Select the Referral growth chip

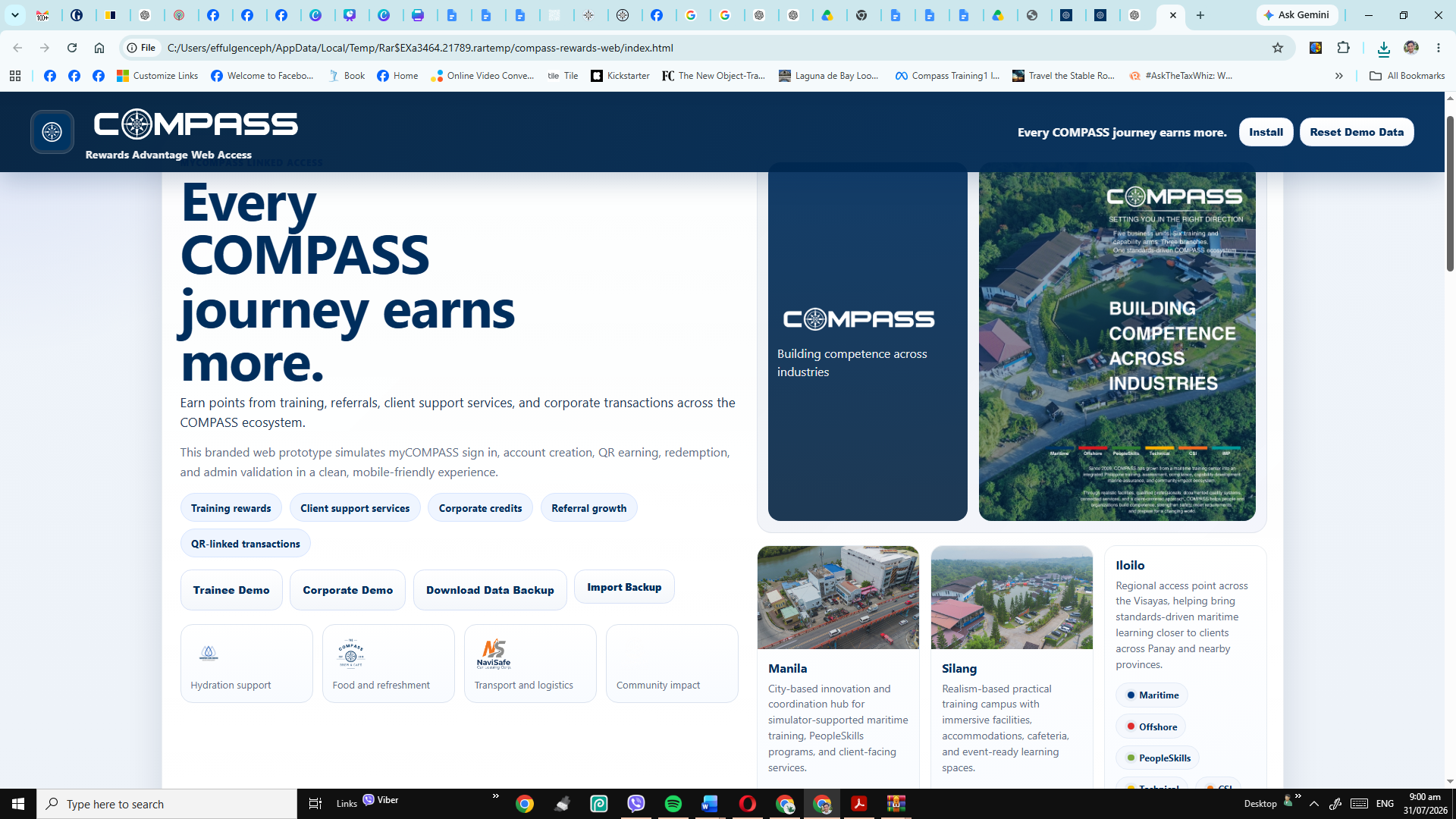click(x=589, y=508)
